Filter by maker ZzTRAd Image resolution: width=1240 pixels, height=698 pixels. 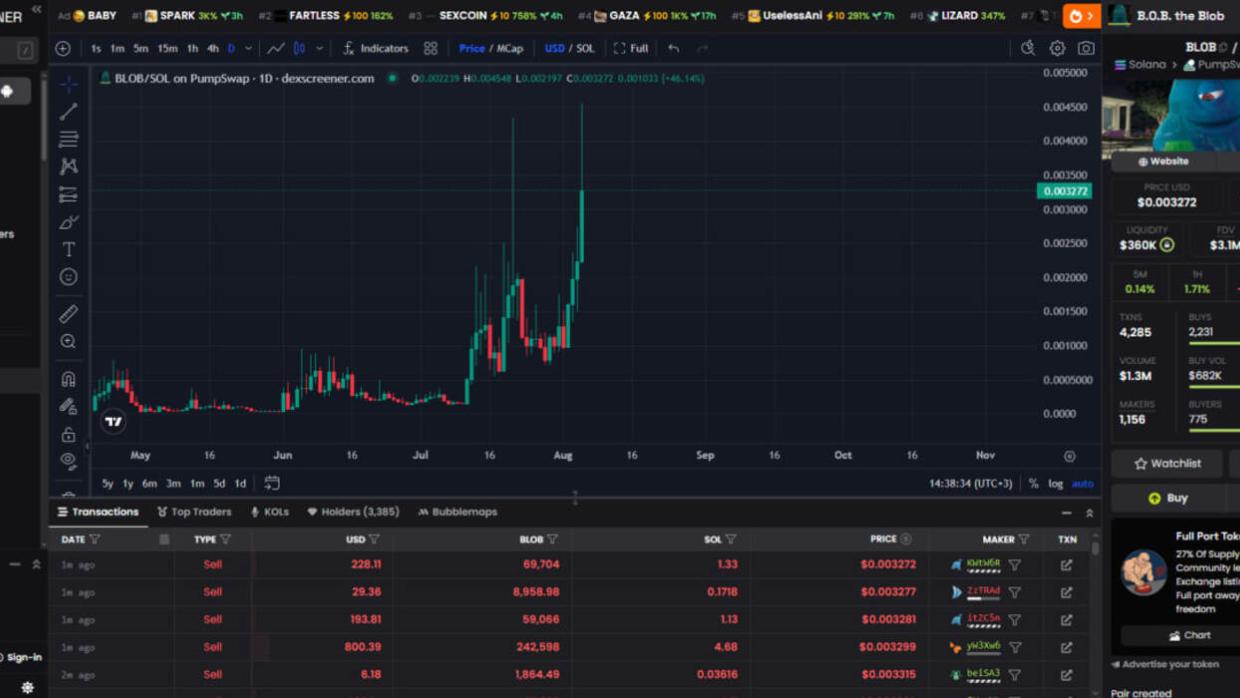(1015, 592)
